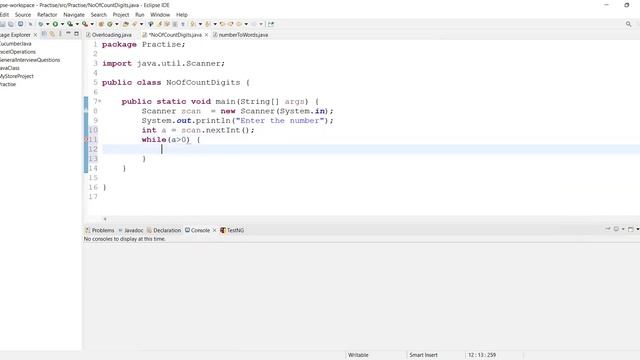Open the TestNG view tab

point(232,230)
